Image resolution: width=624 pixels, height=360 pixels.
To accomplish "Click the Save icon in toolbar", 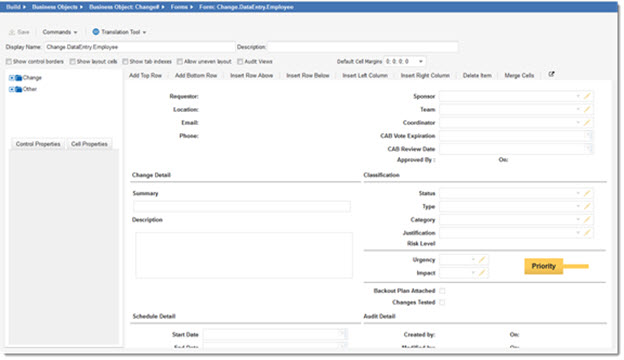I will [12, 32].
